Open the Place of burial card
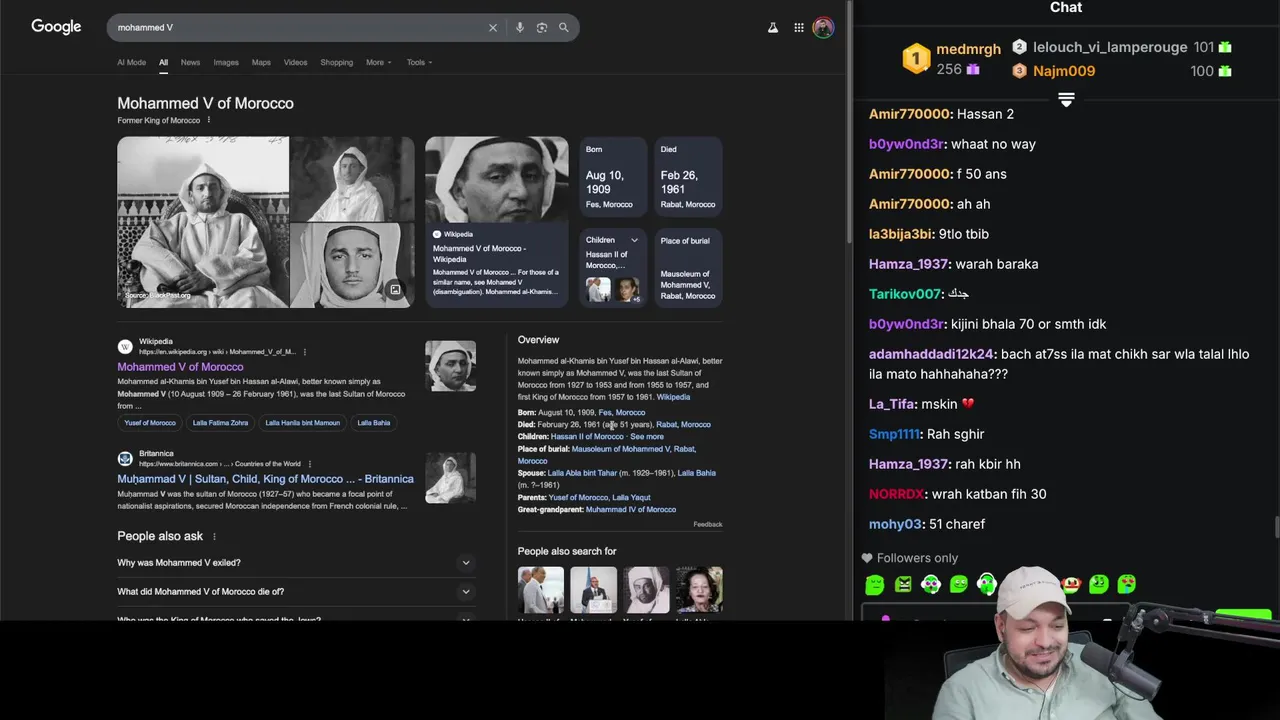 [x=688, y=268]
